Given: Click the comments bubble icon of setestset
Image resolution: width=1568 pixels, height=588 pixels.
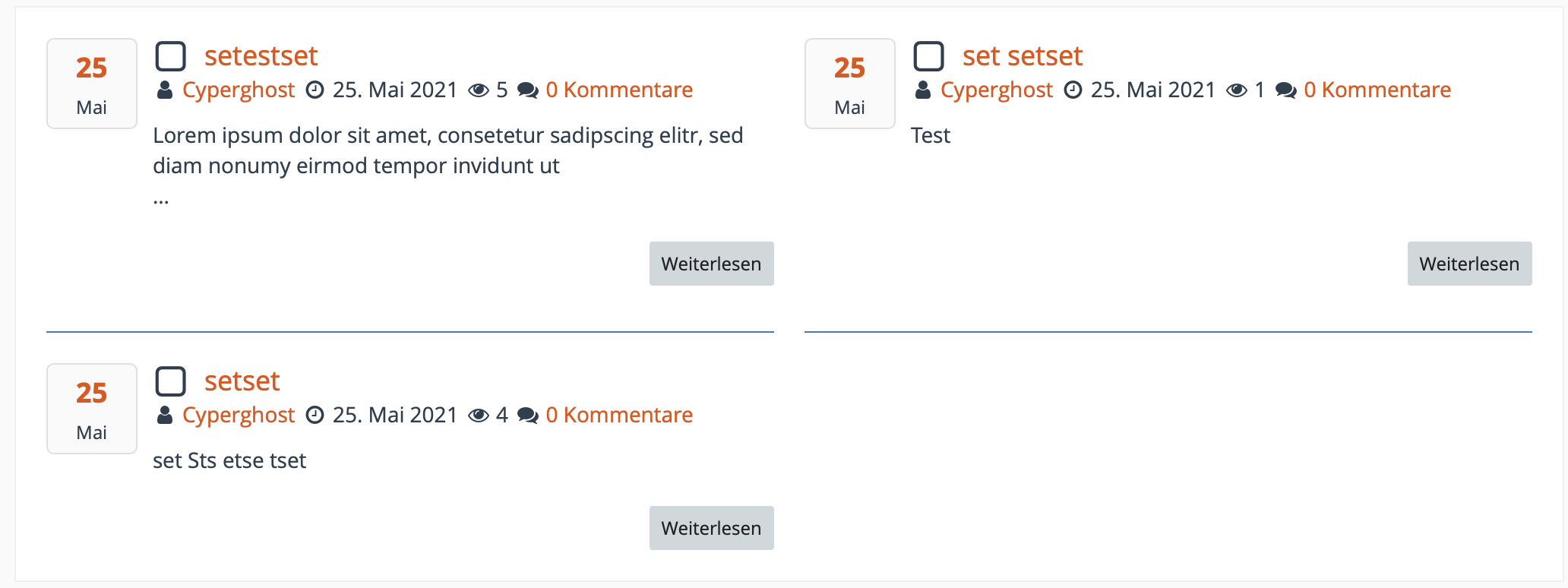Looking at the screenshot, I should [x=528, y=90].
